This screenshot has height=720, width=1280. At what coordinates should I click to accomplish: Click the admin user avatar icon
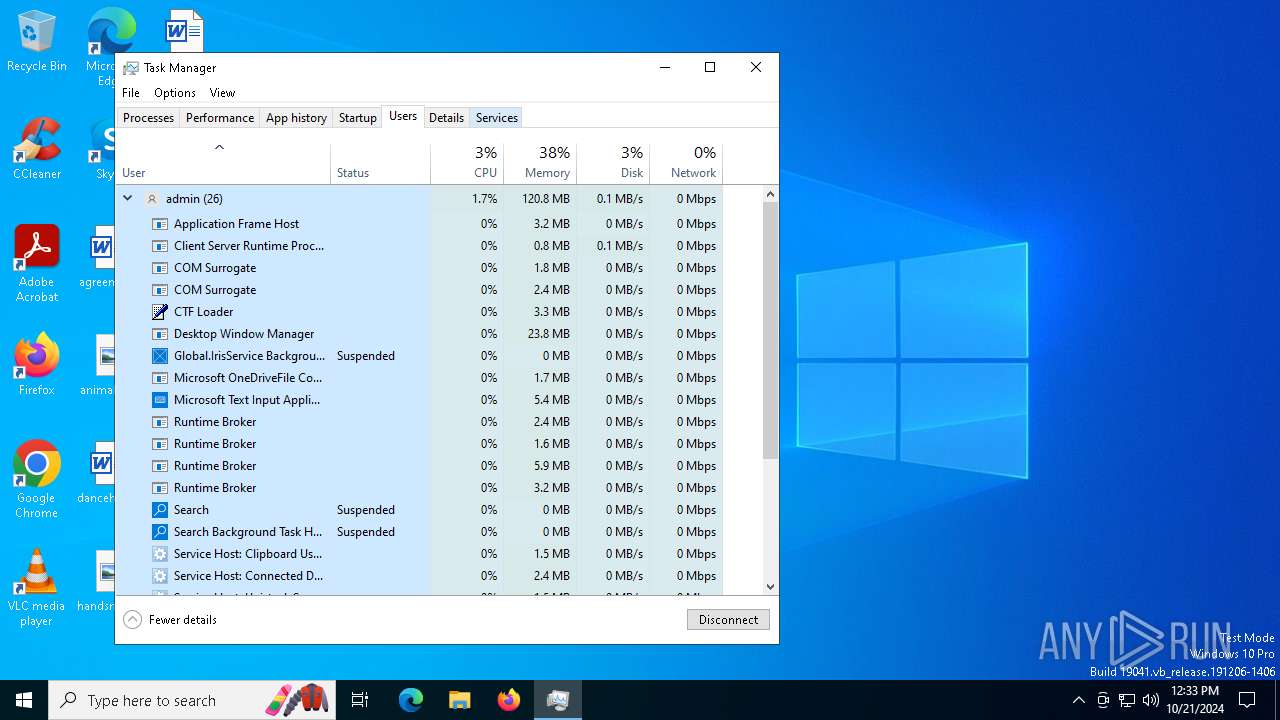click(x=152, y=199)
